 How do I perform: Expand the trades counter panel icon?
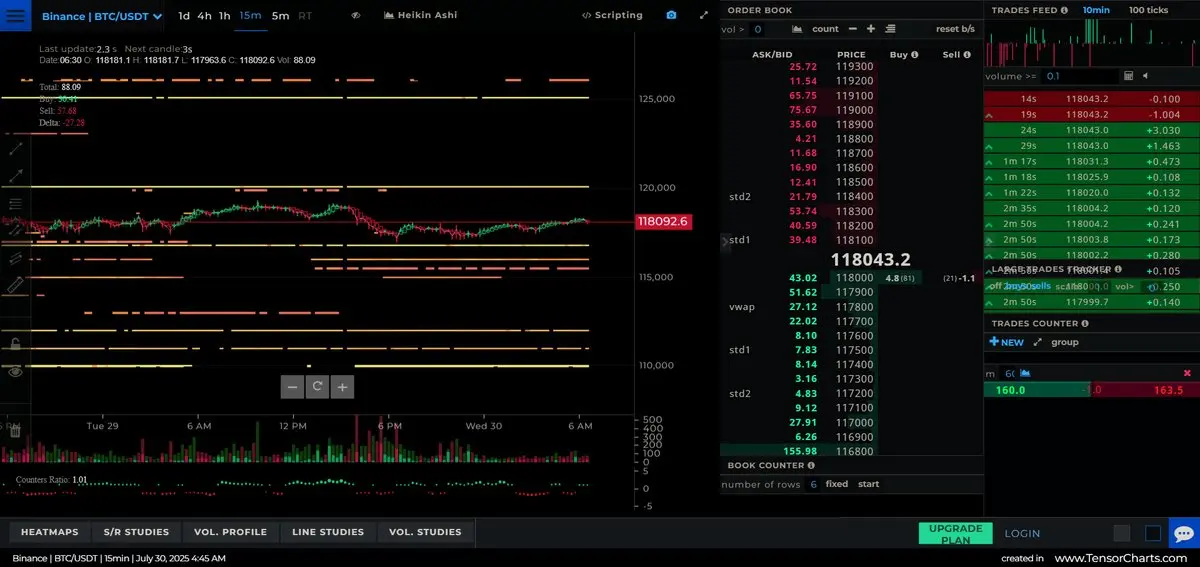pyautogui.click(x=1038, y=342)
